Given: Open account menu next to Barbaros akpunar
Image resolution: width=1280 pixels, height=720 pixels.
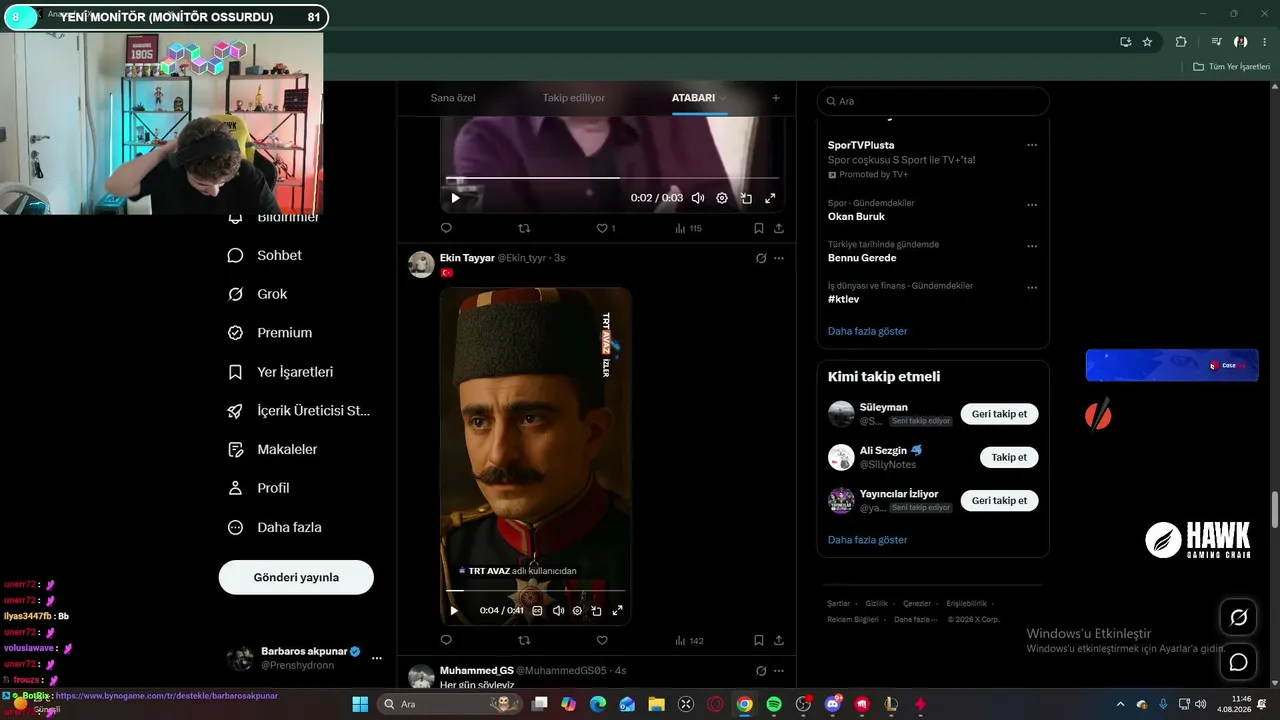Looking at the screenshot, I should (x=377, y=658).
